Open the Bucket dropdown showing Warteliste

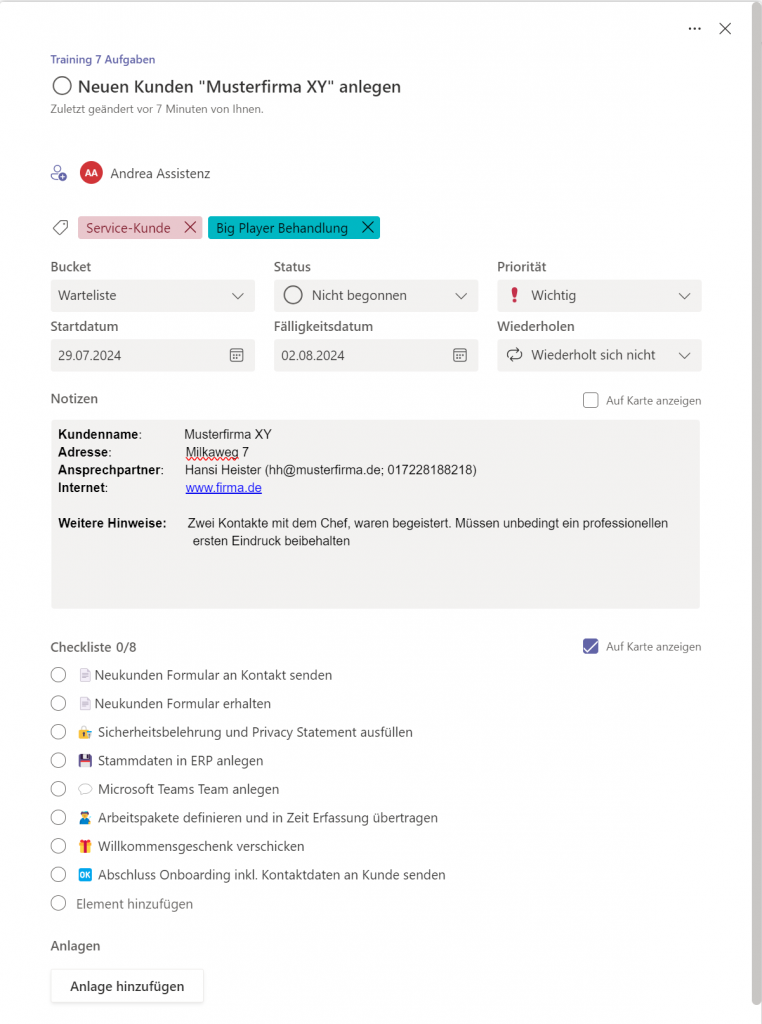click(150, 294)
